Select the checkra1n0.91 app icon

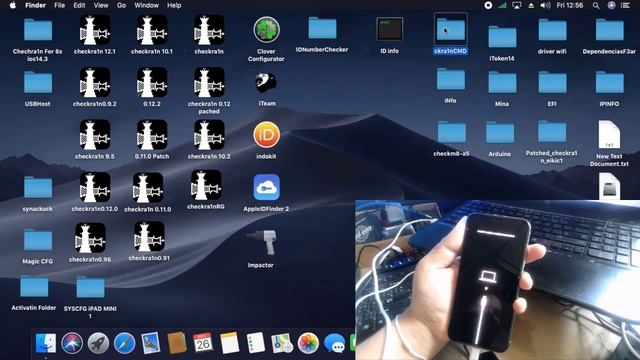click(149, 236)
